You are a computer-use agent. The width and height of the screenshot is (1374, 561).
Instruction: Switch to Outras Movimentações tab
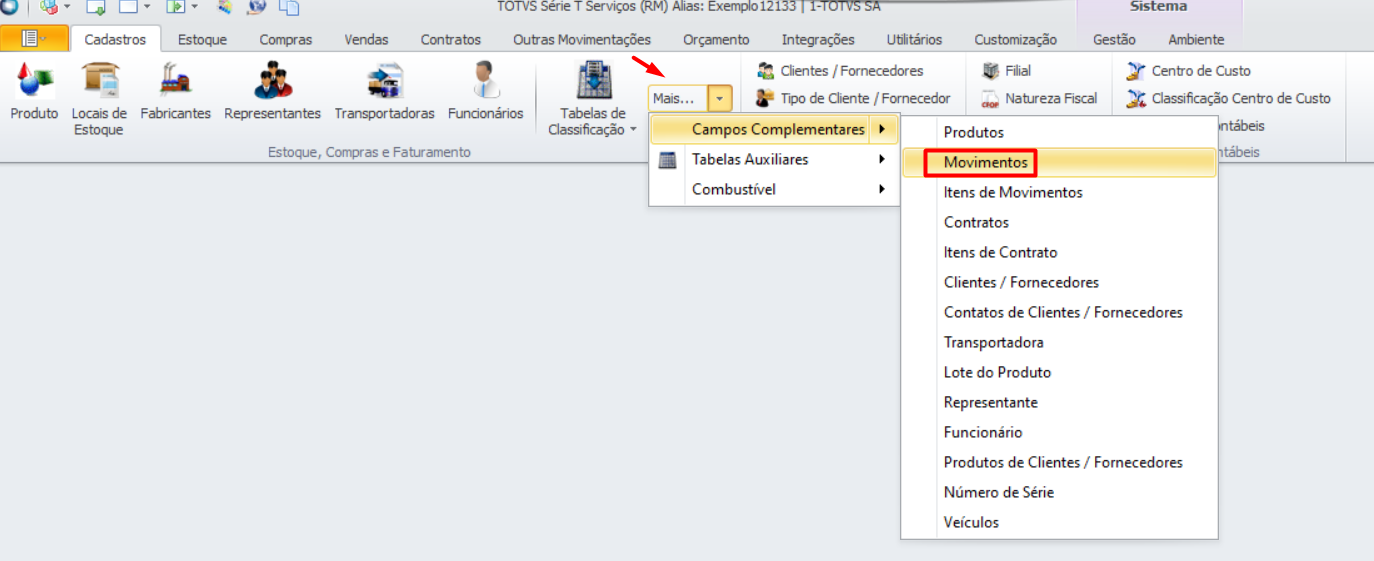(582, 40)
